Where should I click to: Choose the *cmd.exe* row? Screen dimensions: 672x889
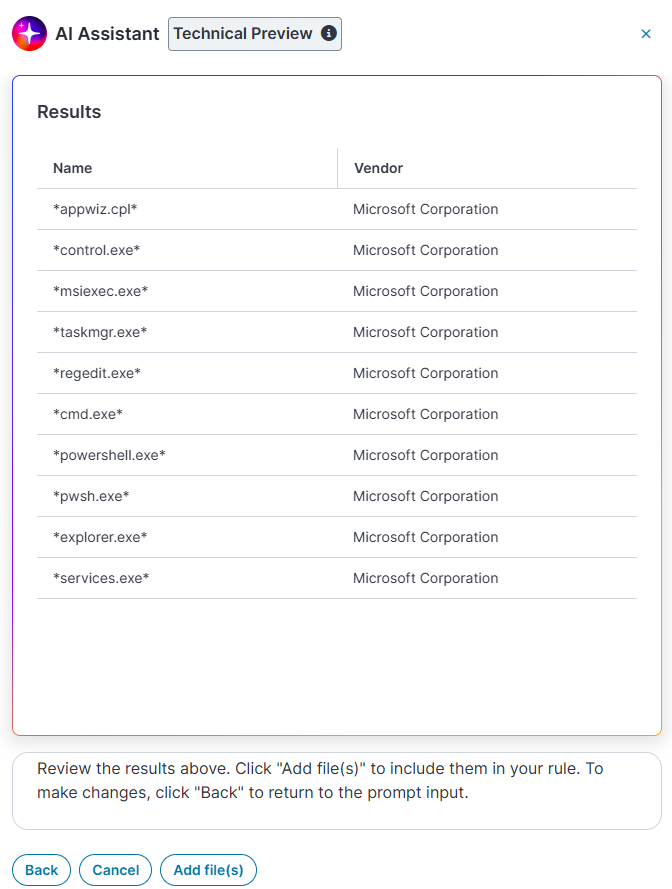pyautogui.click(x=337, y=414)
